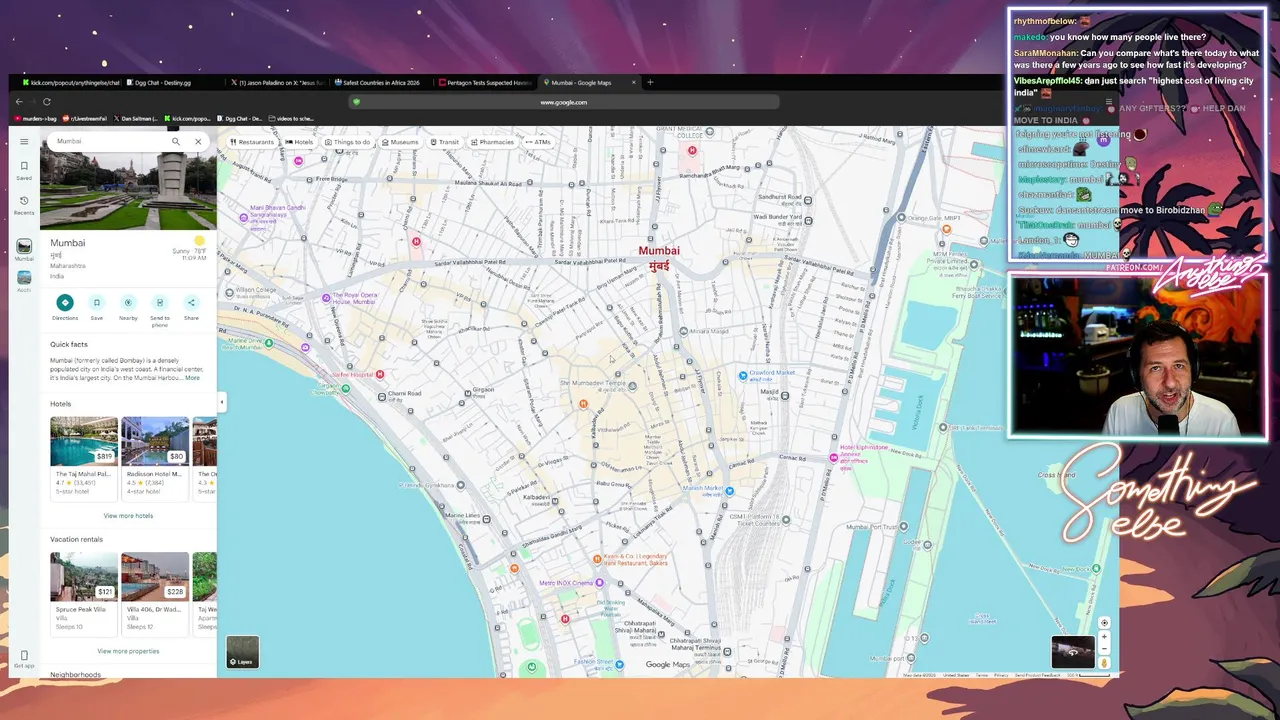Open Recents in the sidebar
This screenshot has height=720, width=1280.
pyautogui.click(x=24, y=205)
